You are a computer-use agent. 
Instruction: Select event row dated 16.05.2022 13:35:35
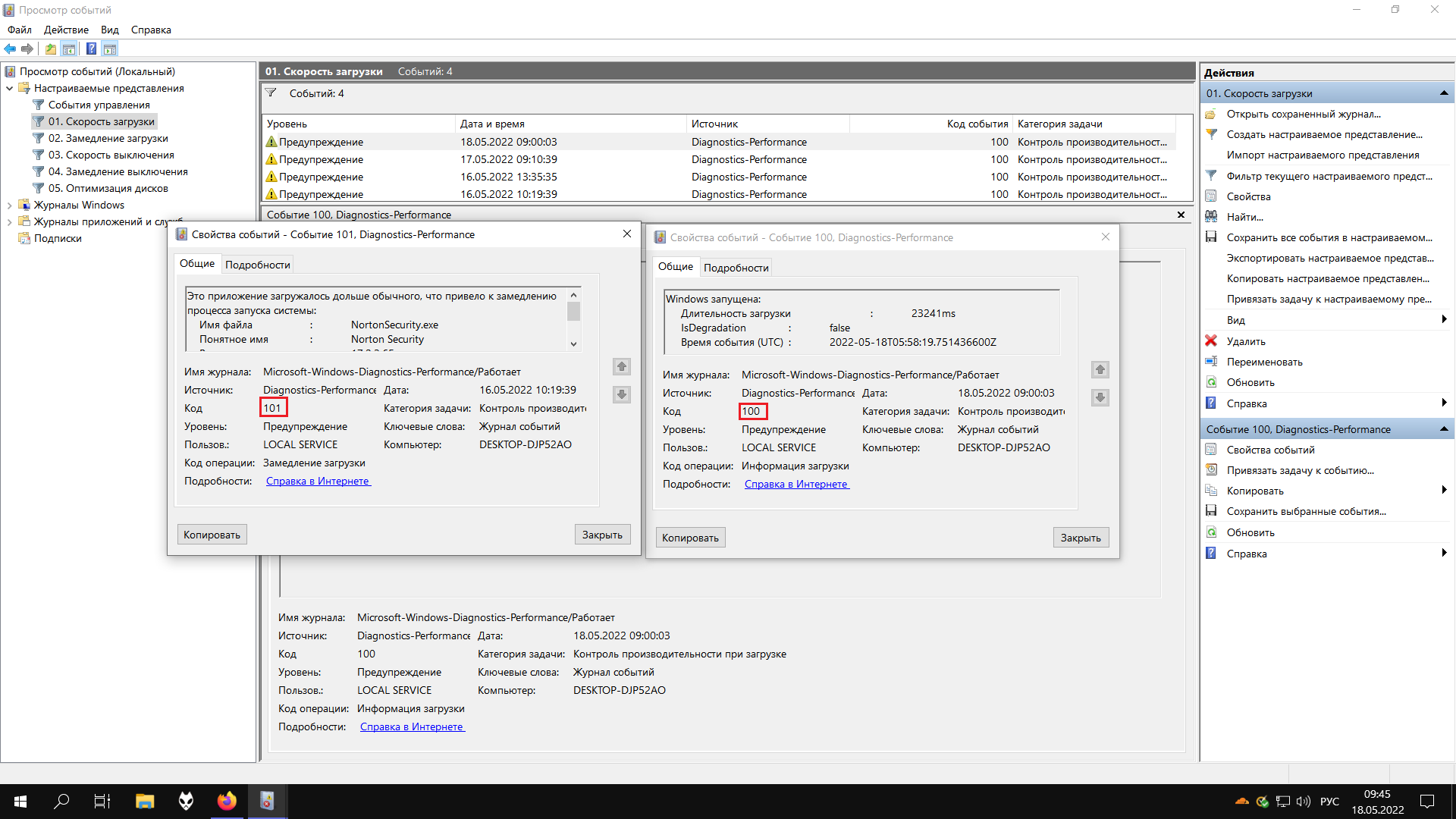pos(718,177)
